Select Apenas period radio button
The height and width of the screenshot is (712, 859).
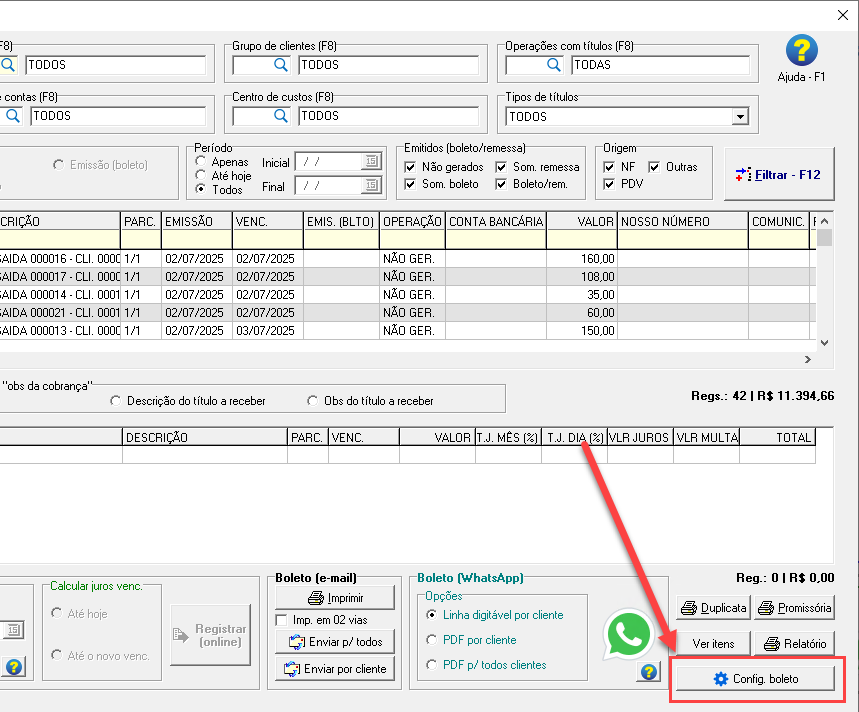(201, 161)
